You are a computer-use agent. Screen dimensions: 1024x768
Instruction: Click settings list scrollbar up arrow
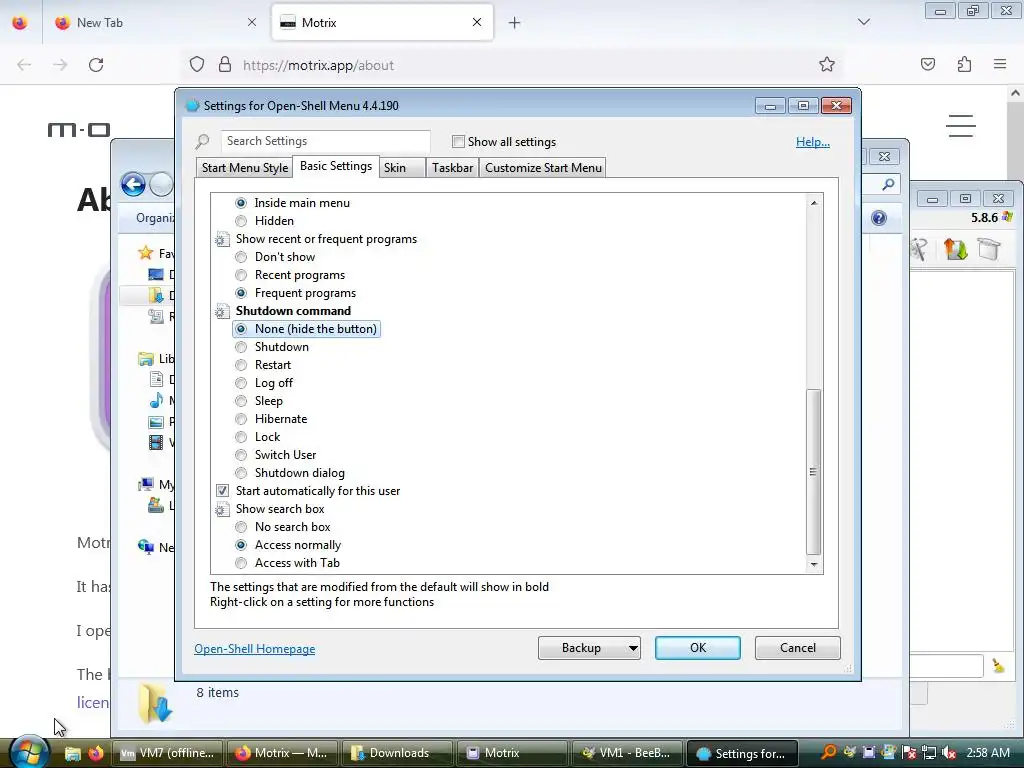coord(814,203)
